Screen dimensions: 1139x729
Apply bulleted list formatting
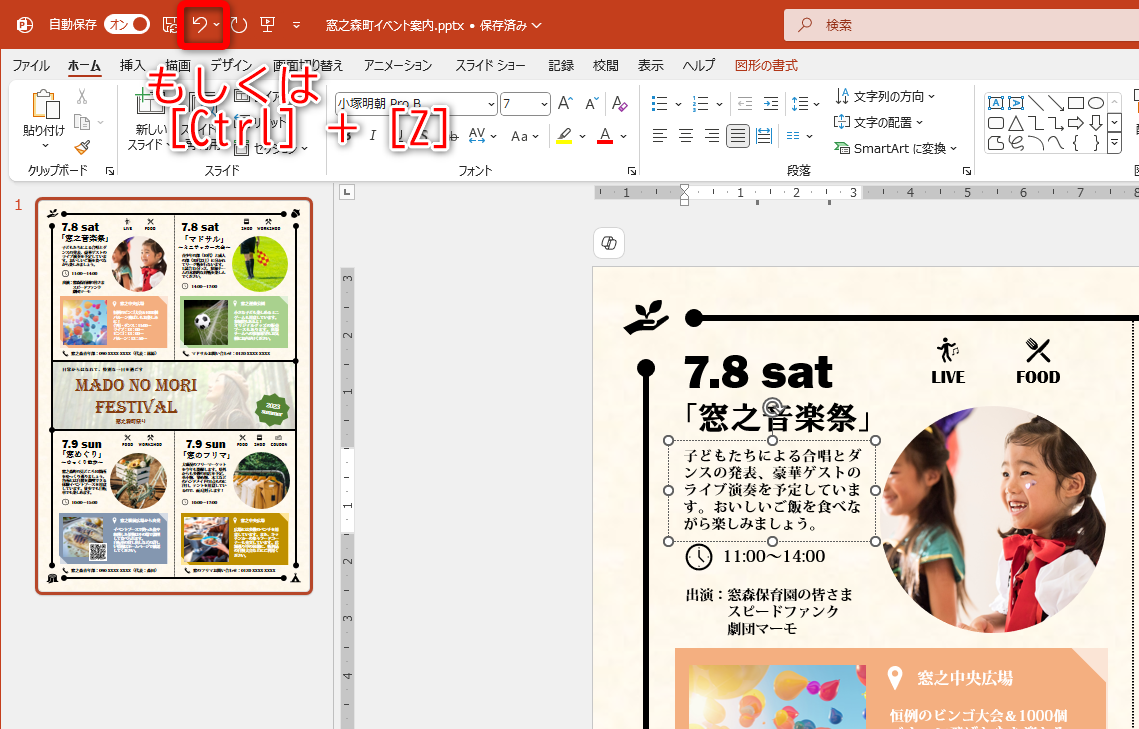(x=659, y=103)
